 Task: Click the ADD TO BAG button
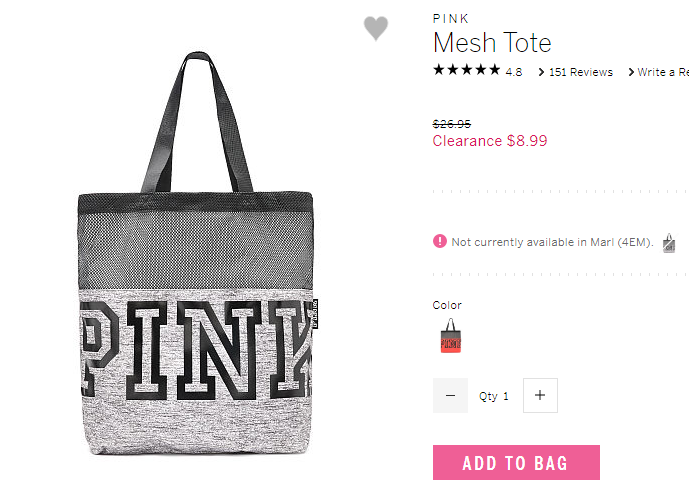pyautogui.click(x=516, y=463)
